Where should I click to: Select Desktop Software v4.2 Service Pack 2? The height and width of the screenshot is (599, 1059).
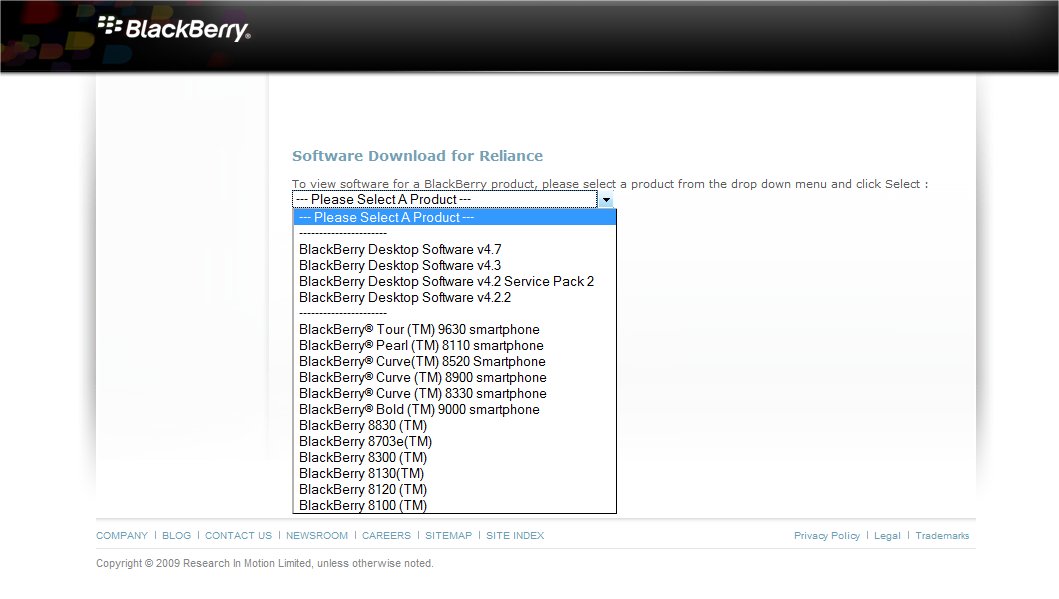click(x=455, y=282)
